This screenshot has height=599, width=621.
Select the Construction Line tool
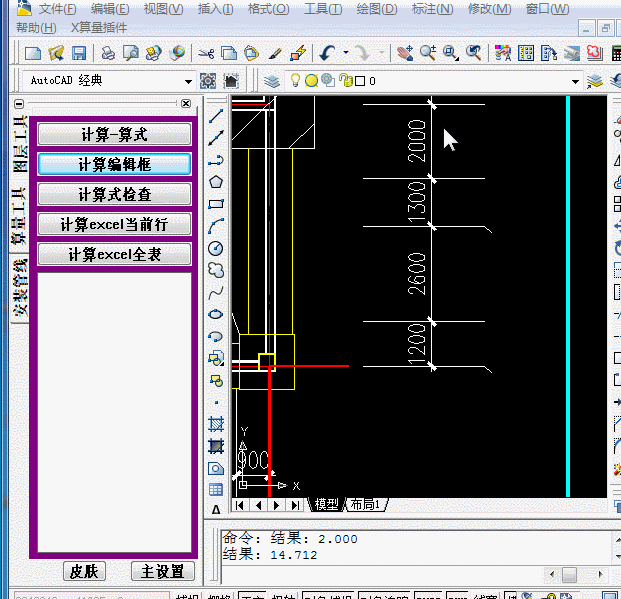pos(216,138)
